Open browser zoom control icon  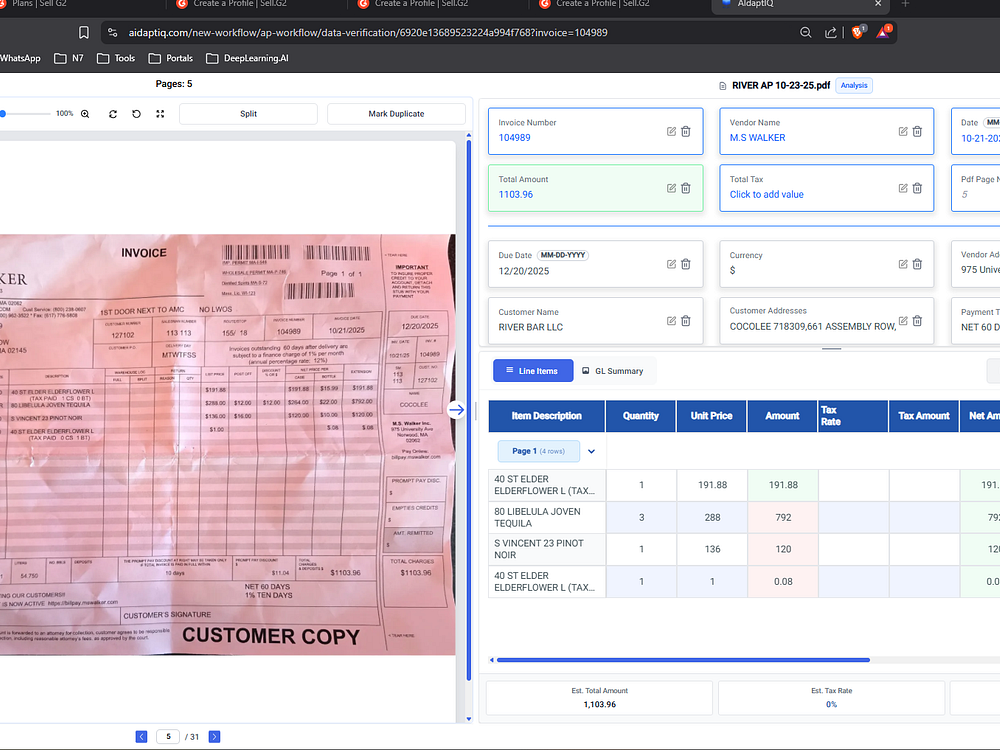click(x=805, y=33)
